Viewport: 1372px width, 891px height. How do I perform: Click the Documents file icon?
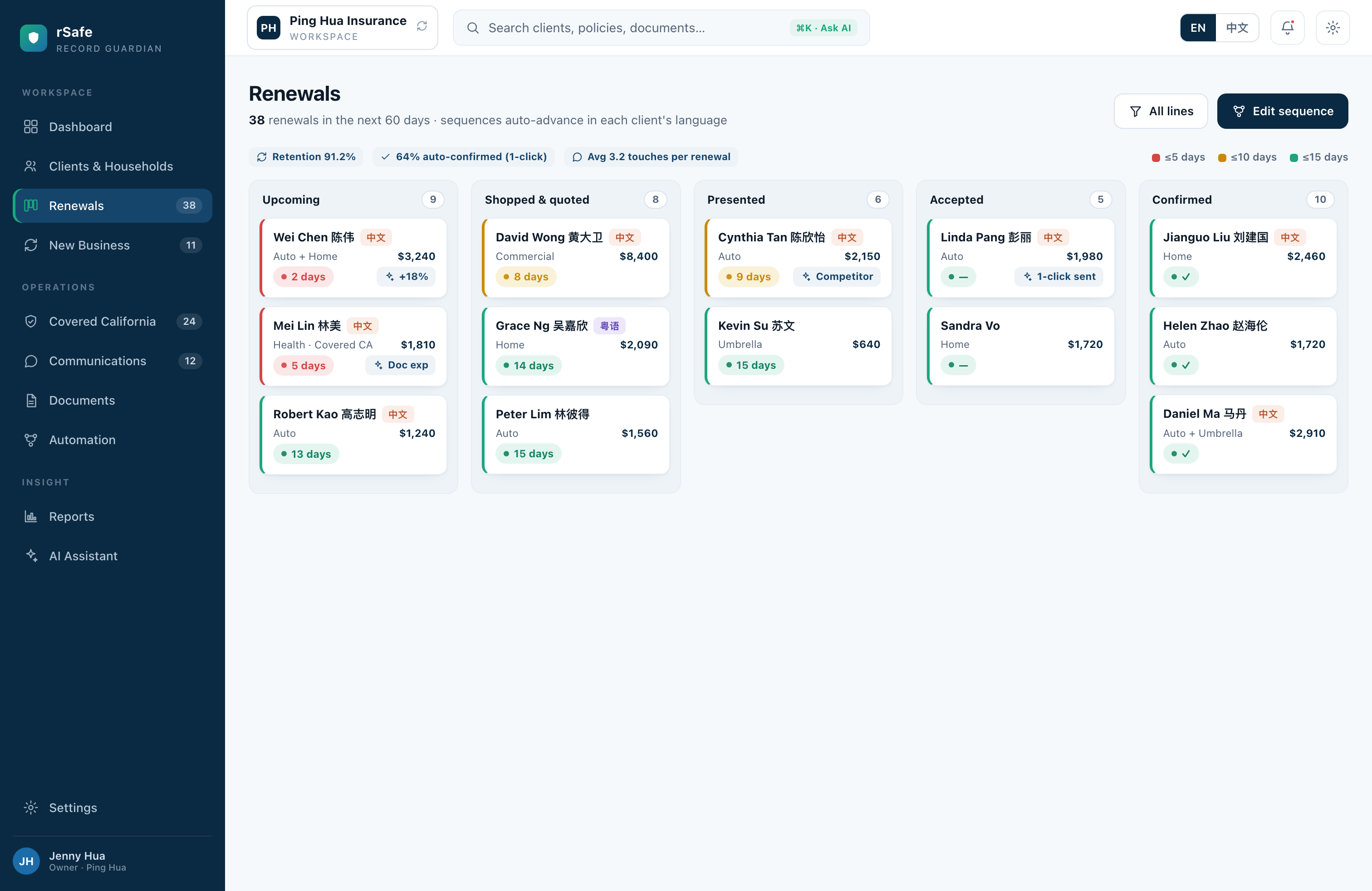click(31, 401)
